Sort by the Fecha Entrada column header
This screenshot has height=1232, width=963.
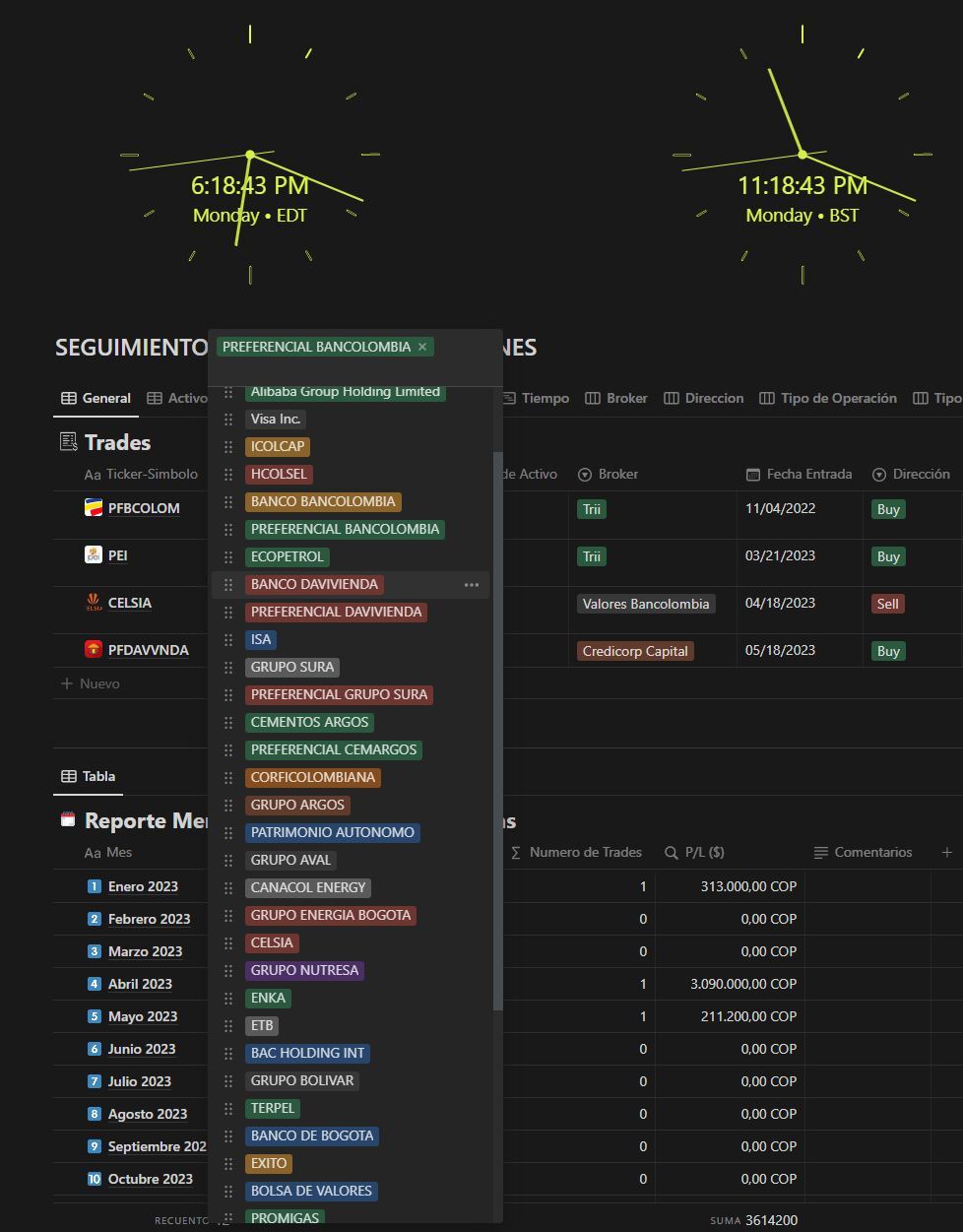(800, 474)
